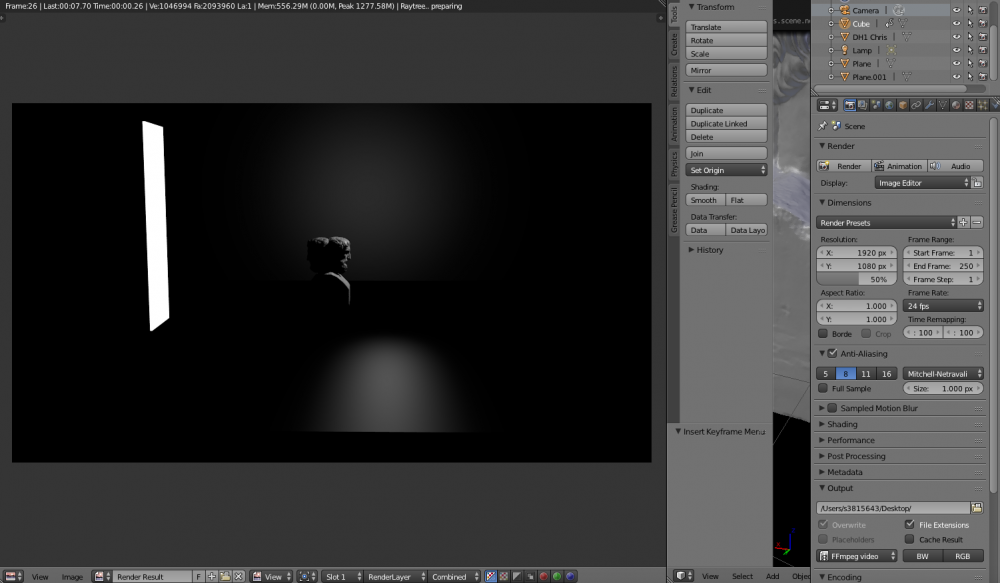Click the Render Layers properties icon
This screenshot has height=583, width=1000.
pyautogui.click(x=862, y=105)
